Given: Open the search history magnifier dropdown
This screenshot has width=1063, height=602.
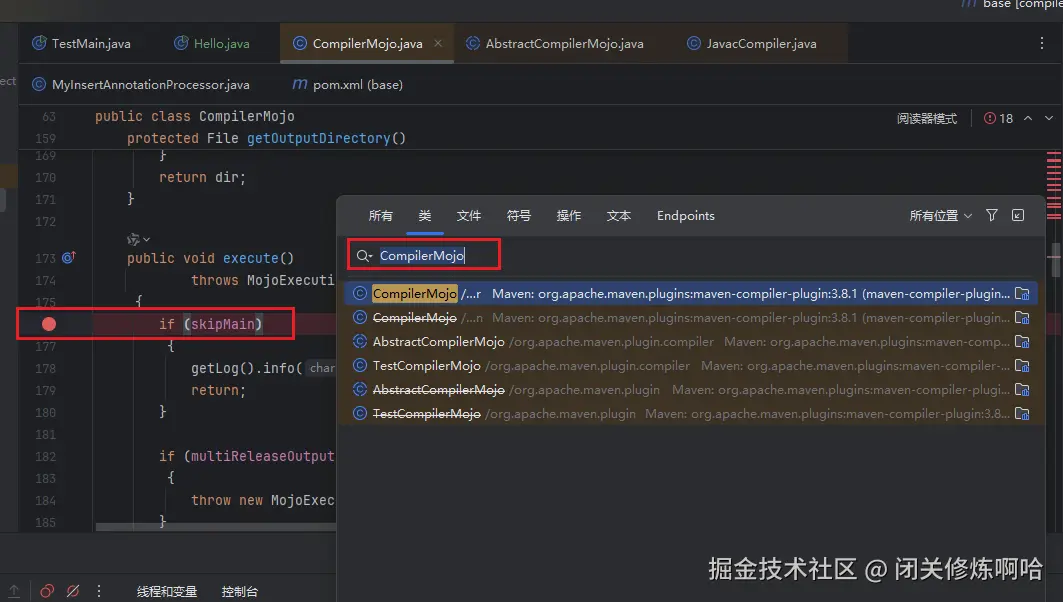Looking at the screenshot, I should [x=364, y=256].
